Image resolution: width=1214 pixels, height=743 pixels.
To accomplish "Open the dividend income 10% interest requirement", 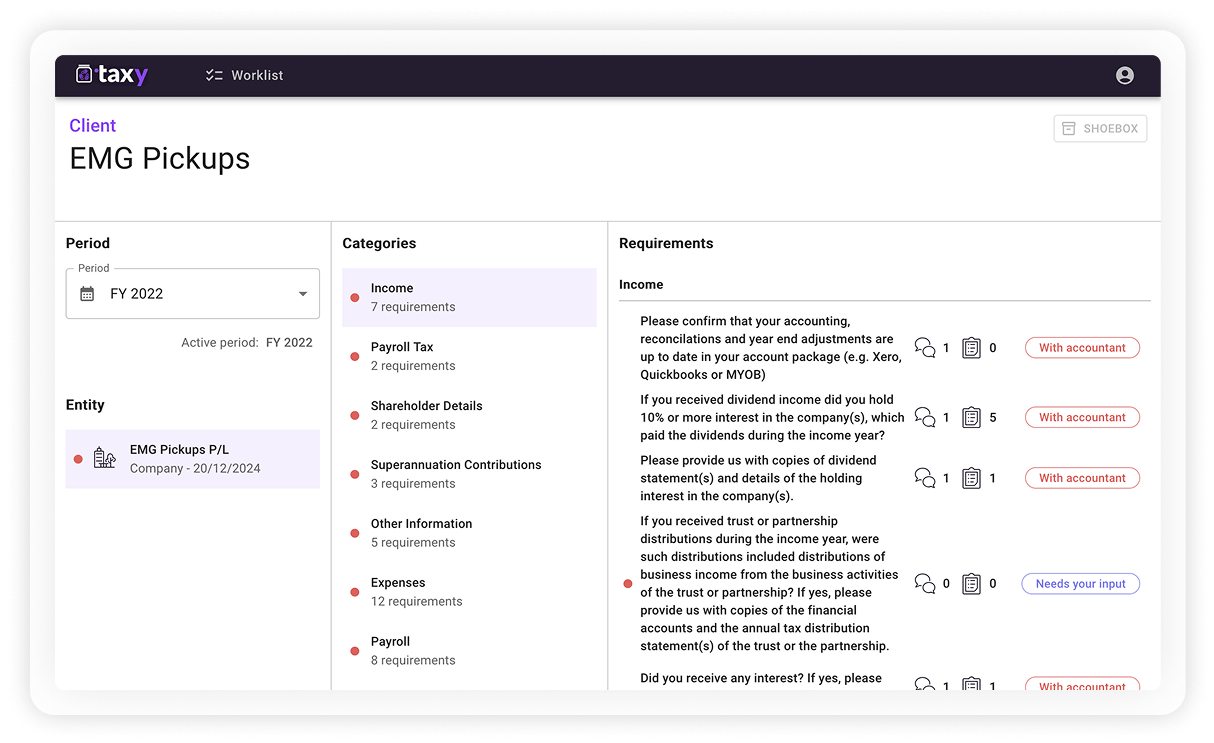I will (771, 417).
